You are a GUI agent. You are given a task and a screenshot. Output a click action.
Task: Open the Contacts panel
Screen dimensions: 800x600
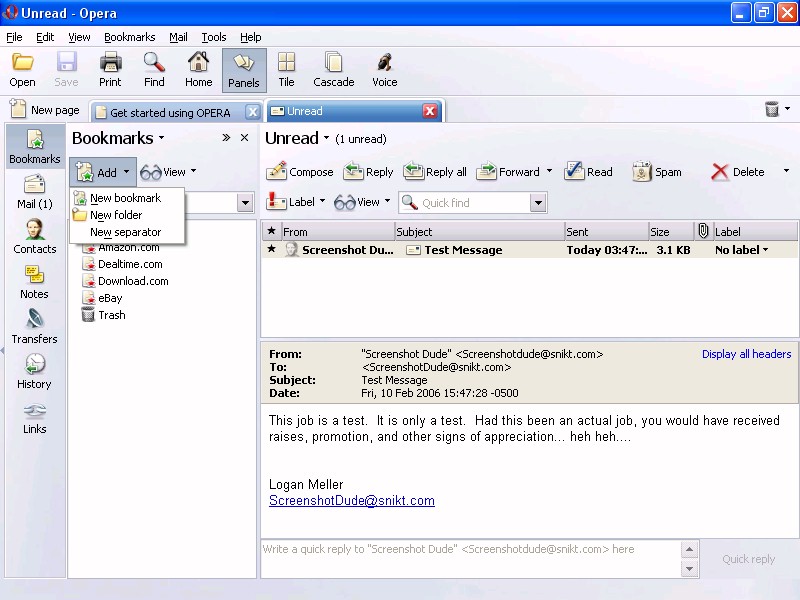point(35,236)
